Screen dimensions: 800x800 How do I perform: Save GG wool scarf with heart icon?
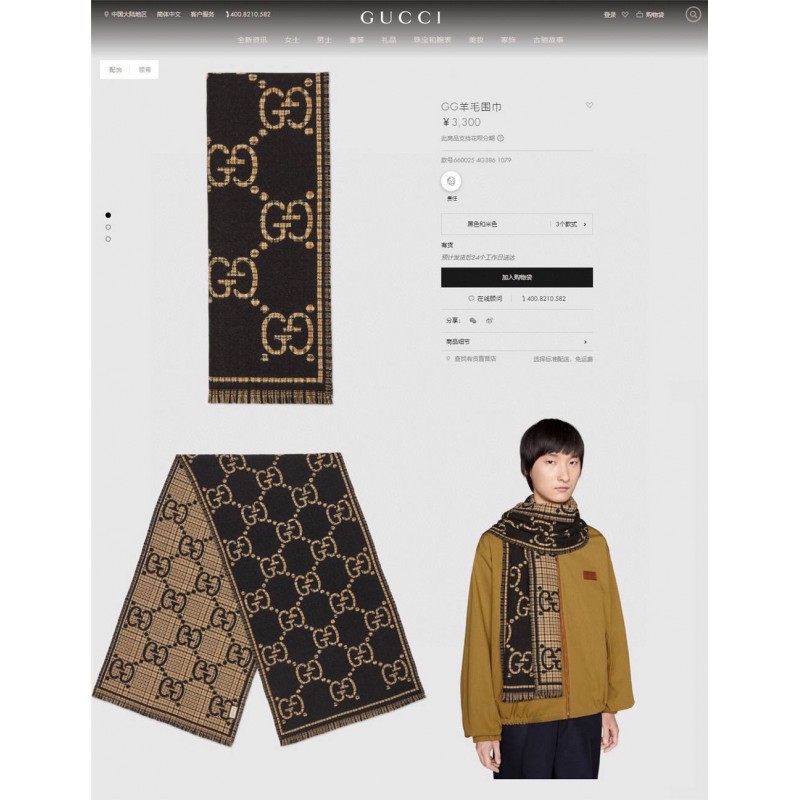point(589,105)
